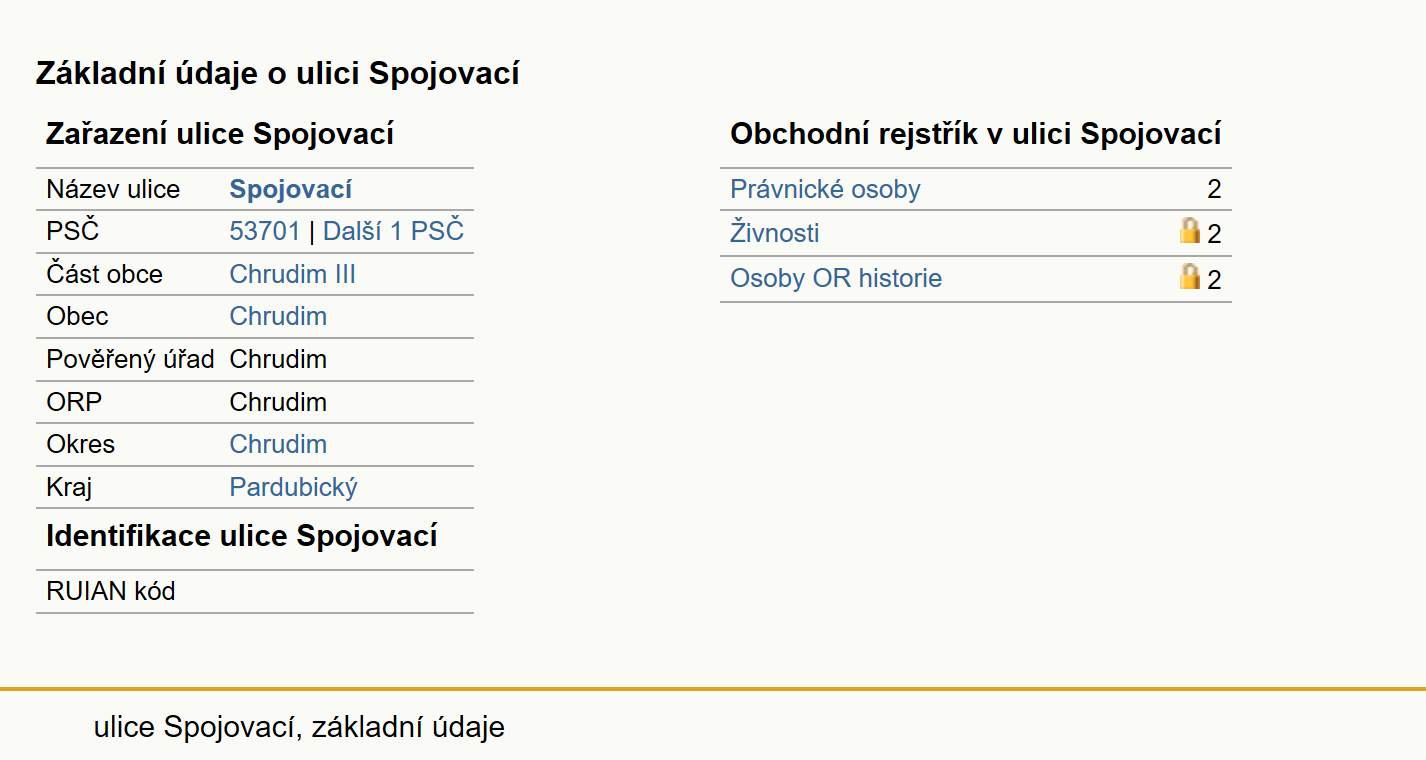The width and height of the screenshot is (1426, 760).
Task: Open postal code 53701 link
Action: (265, 231)
